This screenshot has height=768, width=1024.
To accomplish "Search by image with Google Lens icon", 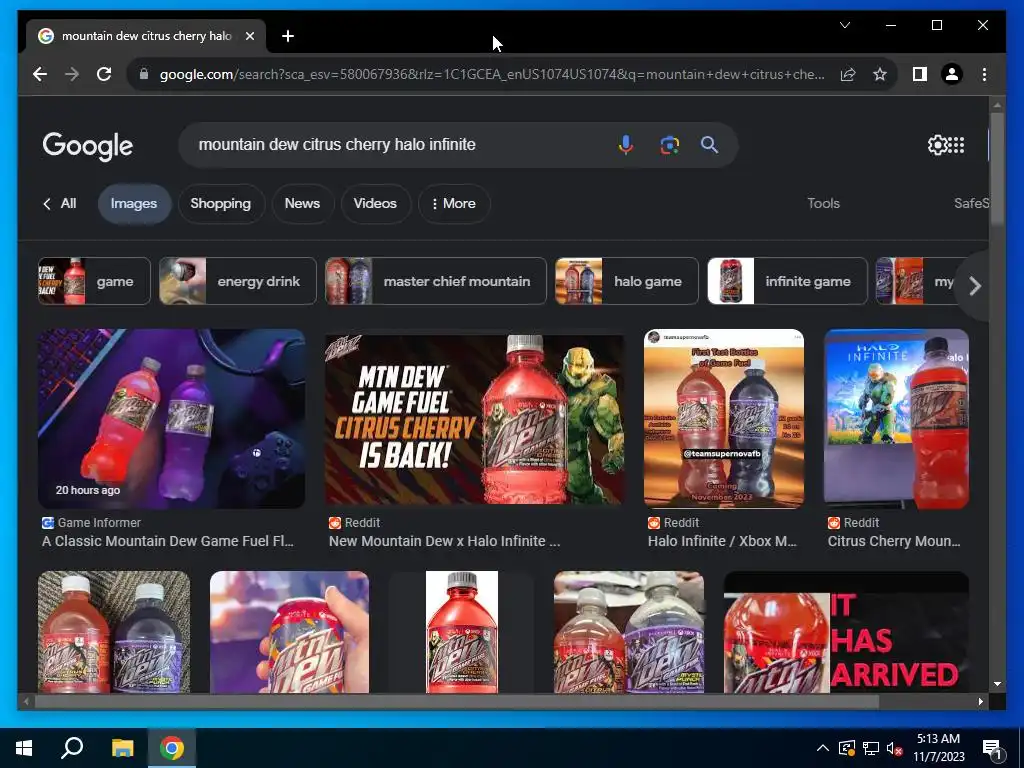I will 669,144.
